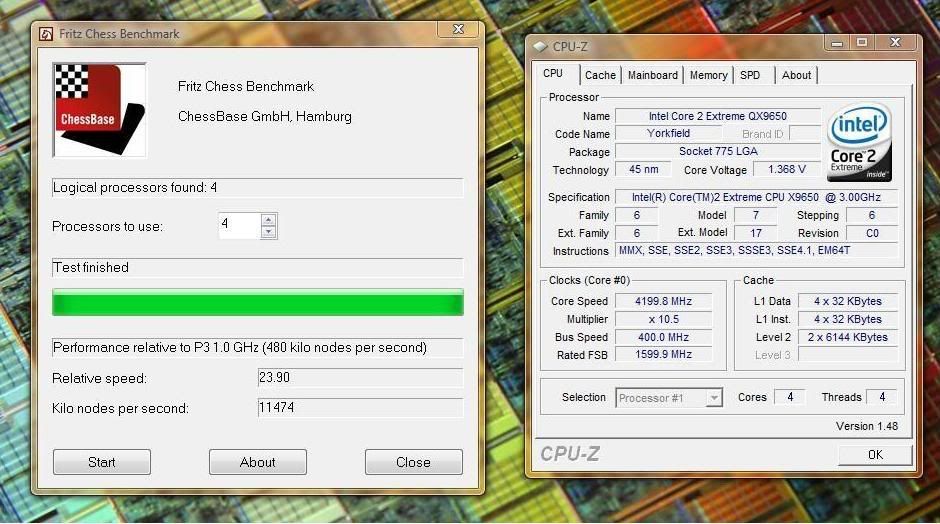Image resolution: width=940 pixels, height=524 pixels.
Task: Click the ChessBase logo image
Action: [100, 110]
